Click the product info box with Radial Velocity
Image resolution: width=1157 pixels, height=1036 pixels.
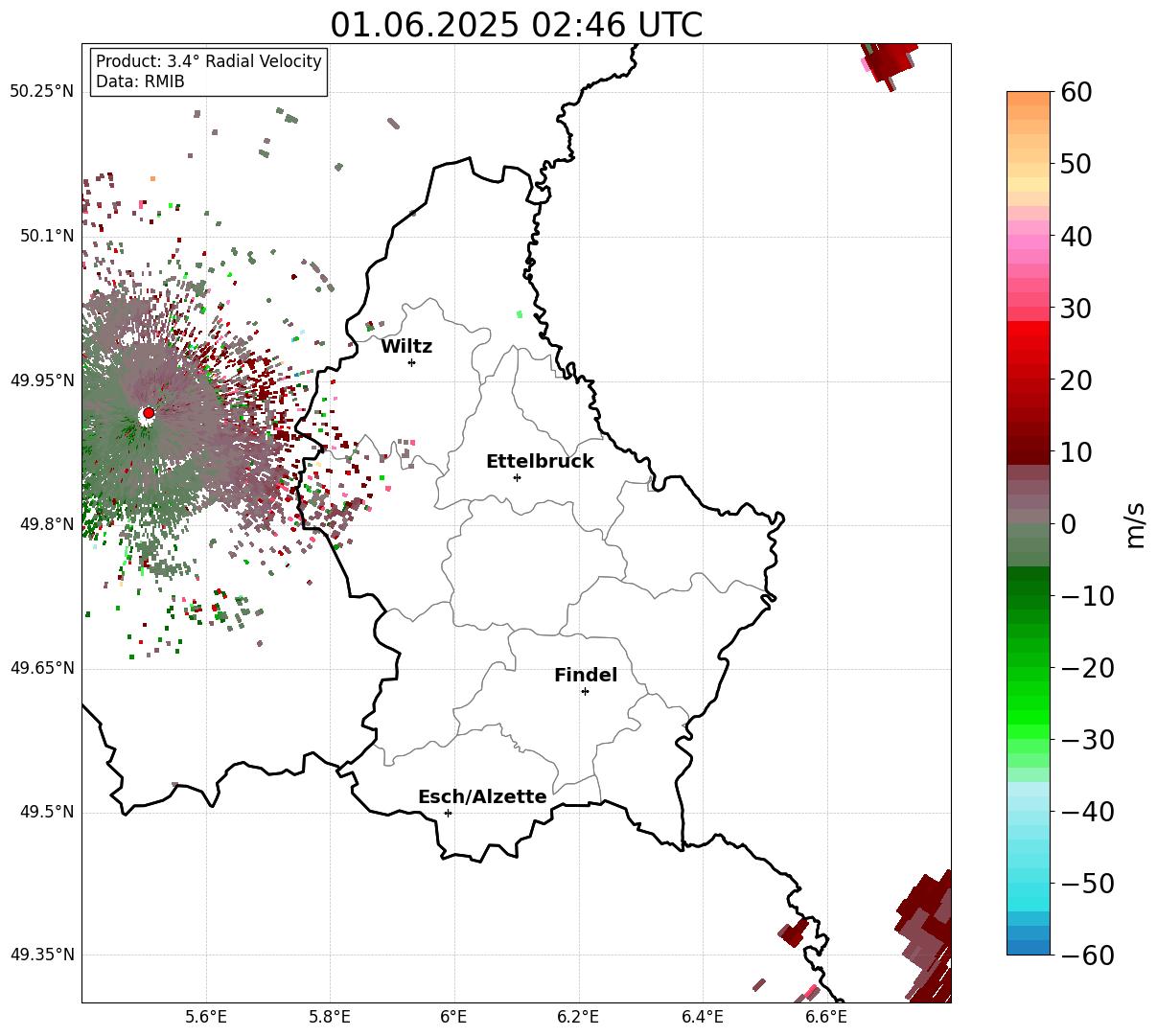point(209,72)
